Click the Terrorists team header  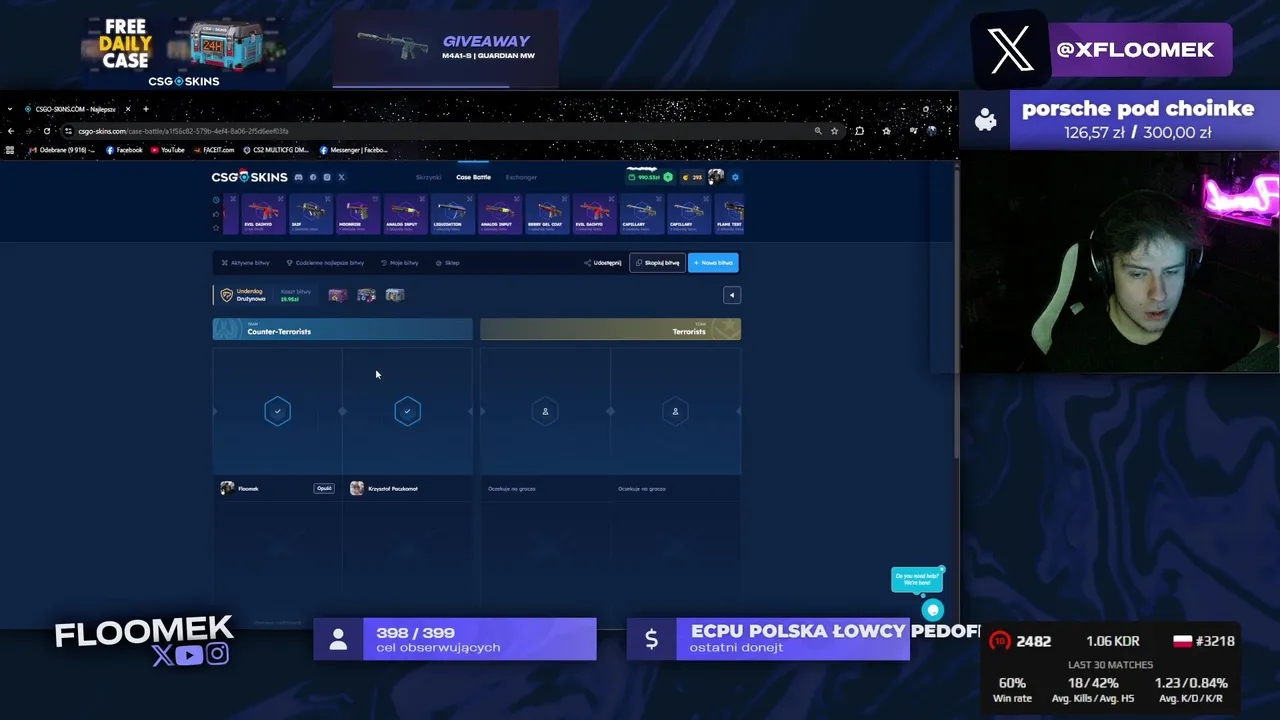click(610, 329)
